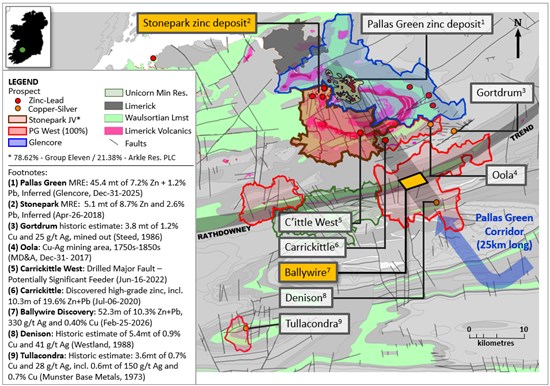Click the north arrow compass icon

[518, 38]
